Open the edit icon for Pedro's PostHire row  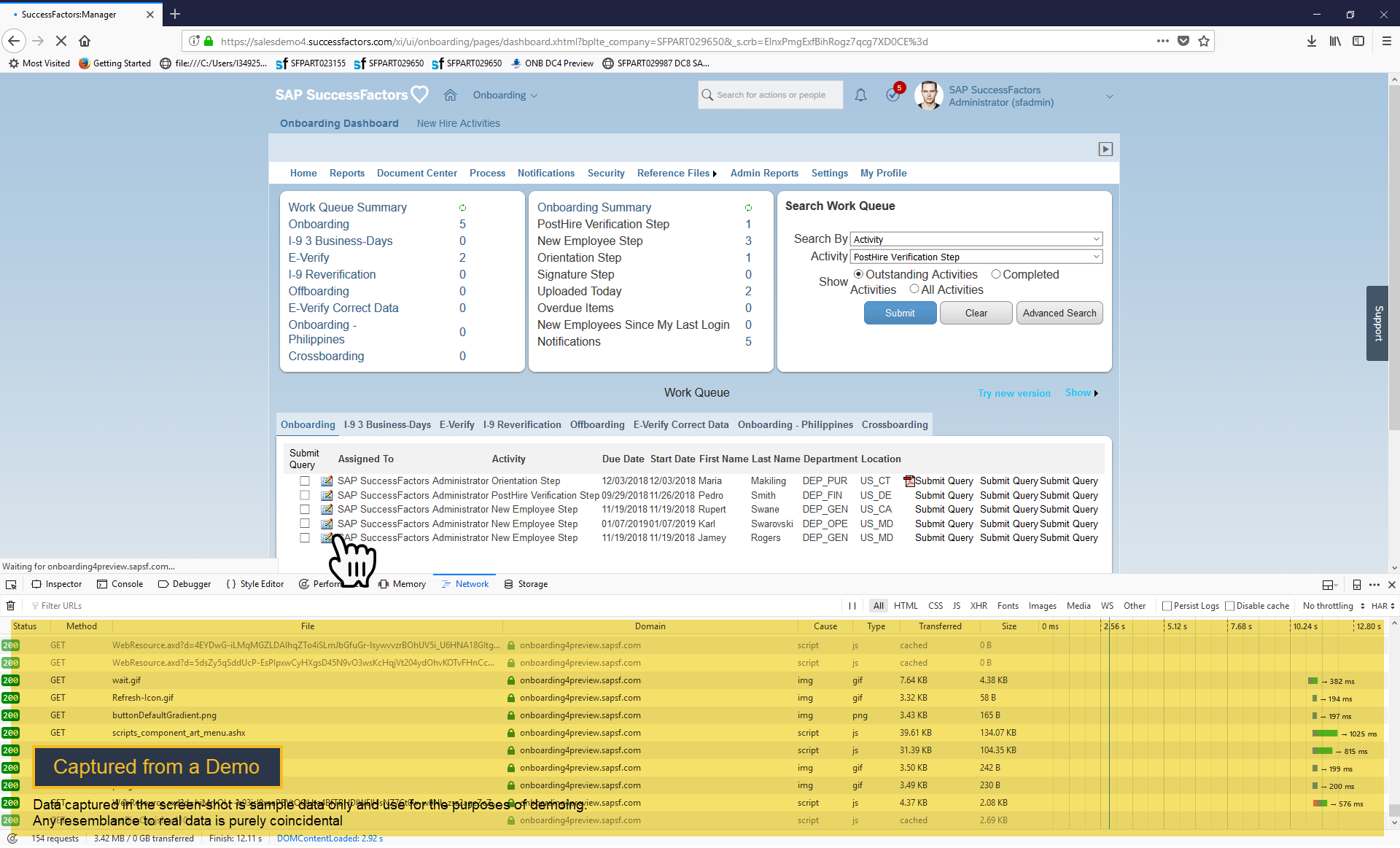(327, 496)
